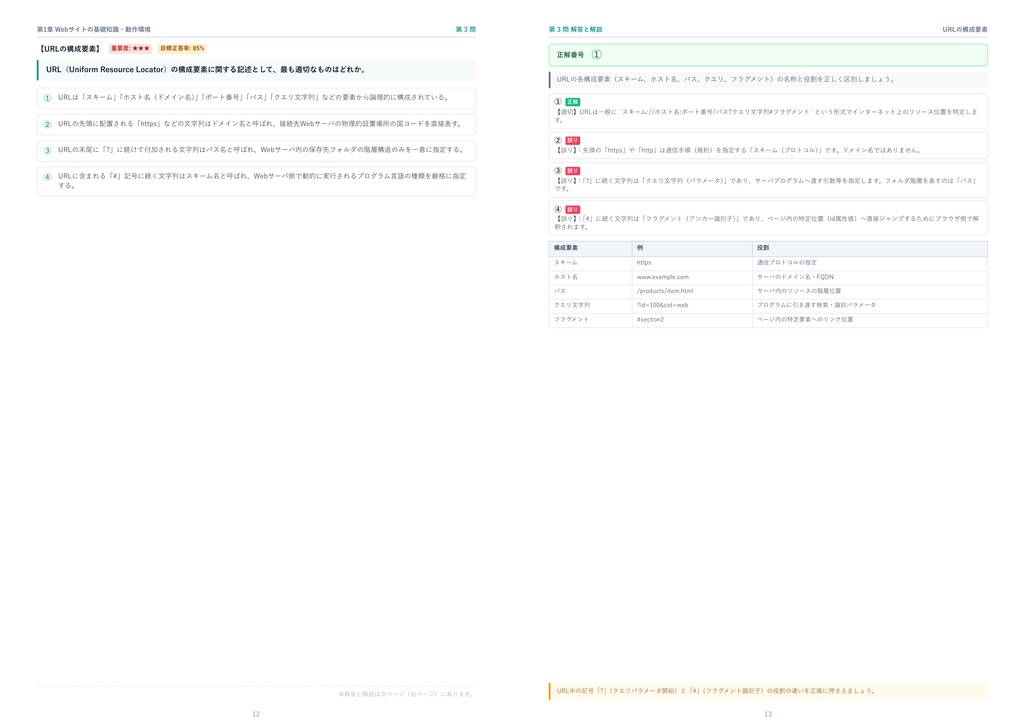The width and height of the screenshot is (1024, 724).
Task: Click the chapter header '第1章 Webサイトの基礎知識・動作環境'
Action: click(93, 29)
